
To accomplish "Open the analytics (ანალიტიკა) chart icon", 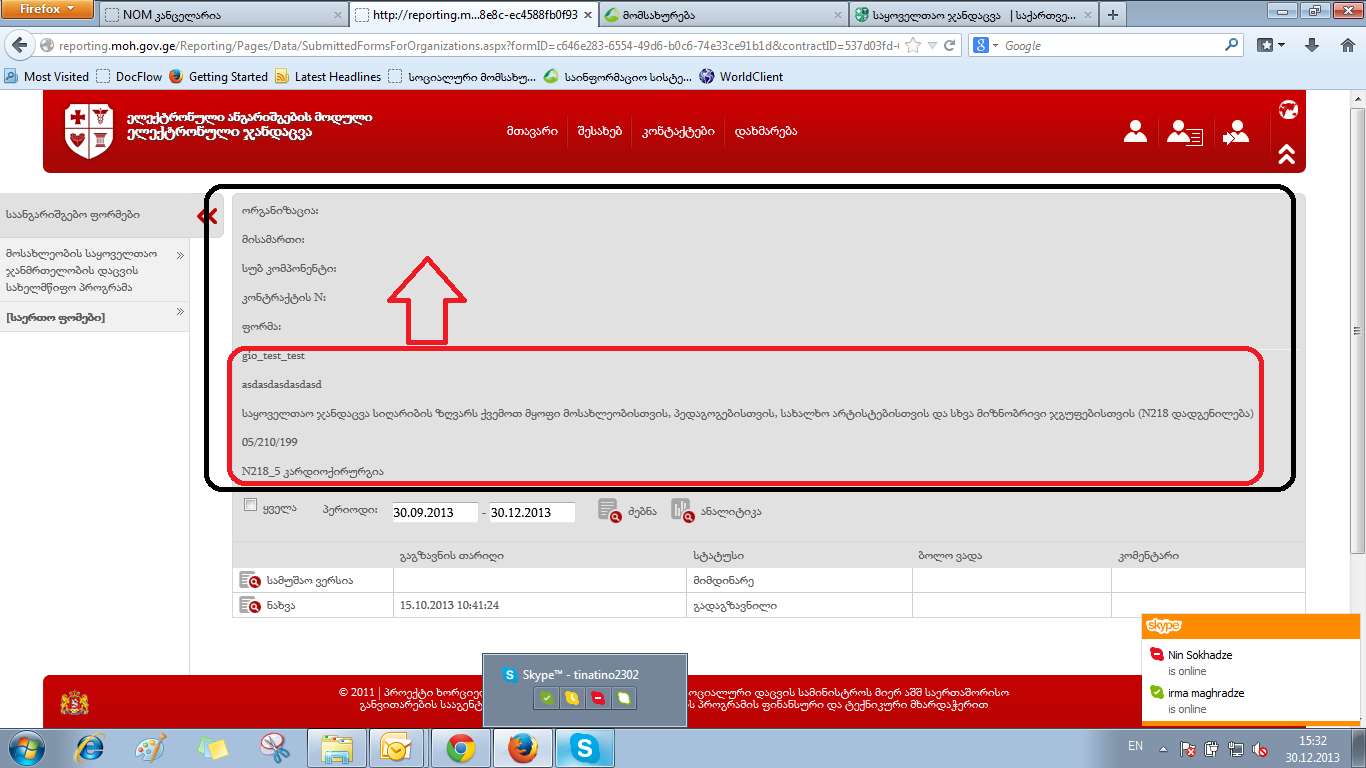I will (681, 510).
